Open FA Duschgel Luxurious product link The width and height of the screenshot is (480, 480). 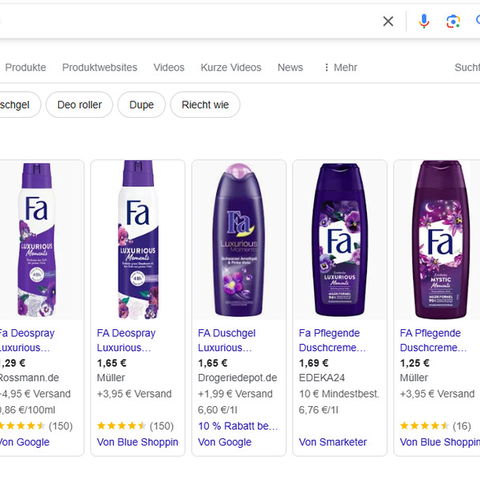click(227, 340)
